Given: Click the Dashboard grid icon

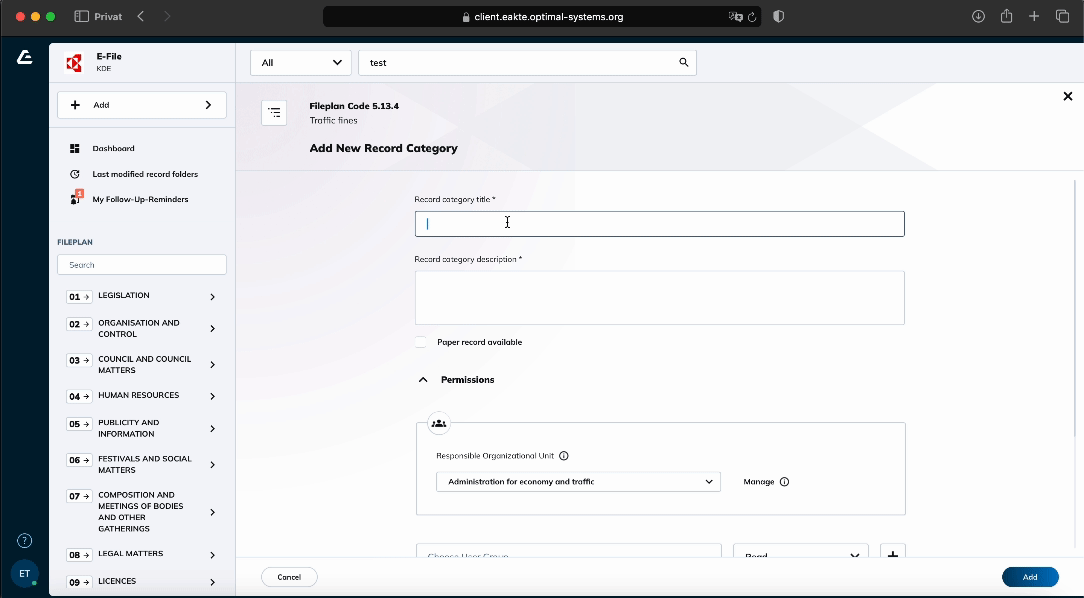Looking at the screenshot, I should click(74, 148).
